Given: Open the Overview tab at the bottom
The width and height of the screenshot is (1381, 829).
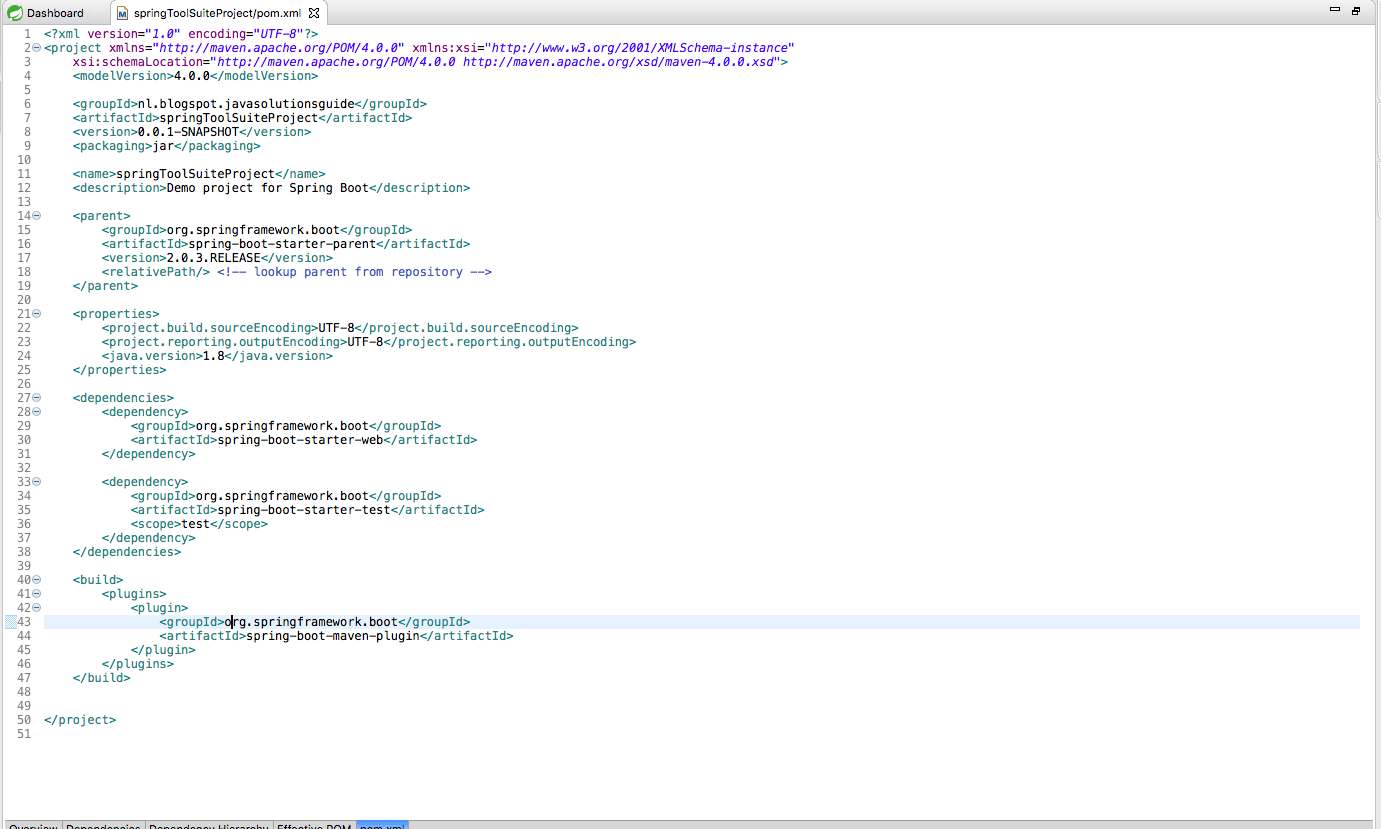Looking at the screenshot, I should [33, 826].
